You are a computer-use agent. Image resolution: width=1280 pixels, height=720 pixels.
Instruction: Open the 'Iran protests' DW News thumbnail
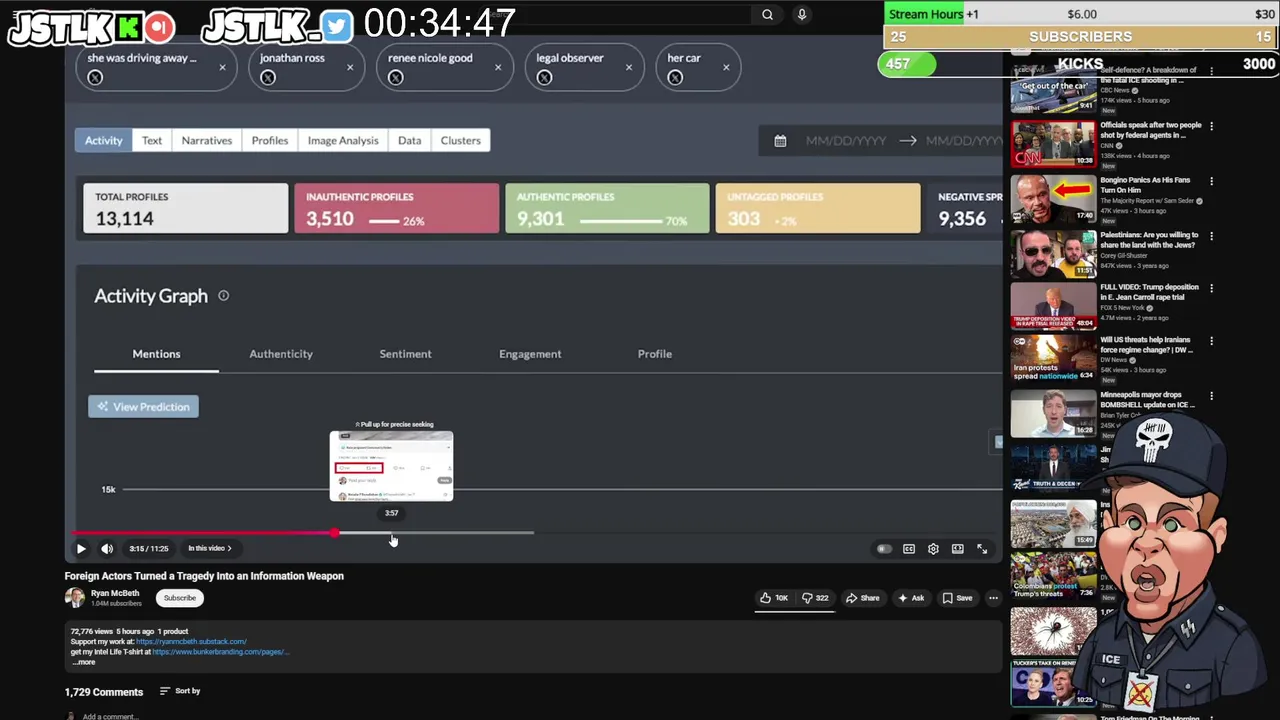(x=1053, y=359)
